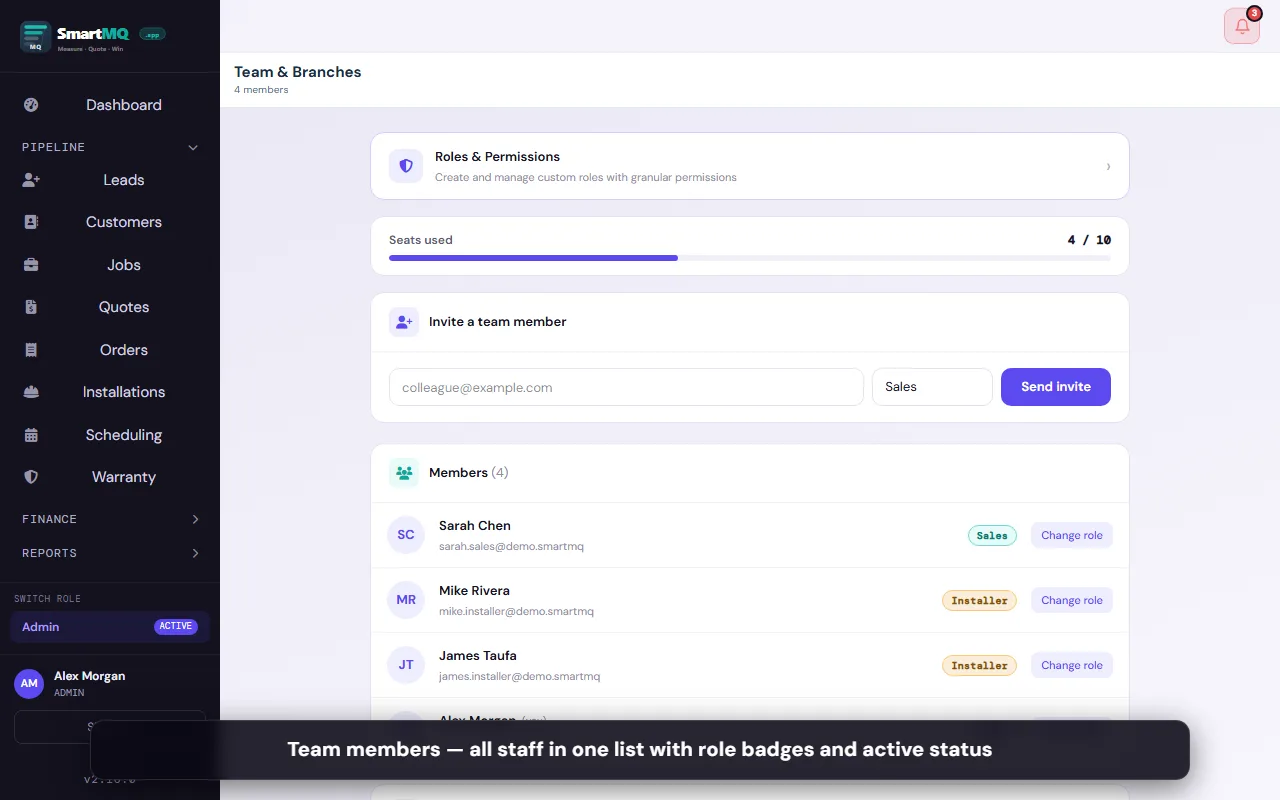
Task: Click the Orders receipt icon
Action: click(31, 350)
